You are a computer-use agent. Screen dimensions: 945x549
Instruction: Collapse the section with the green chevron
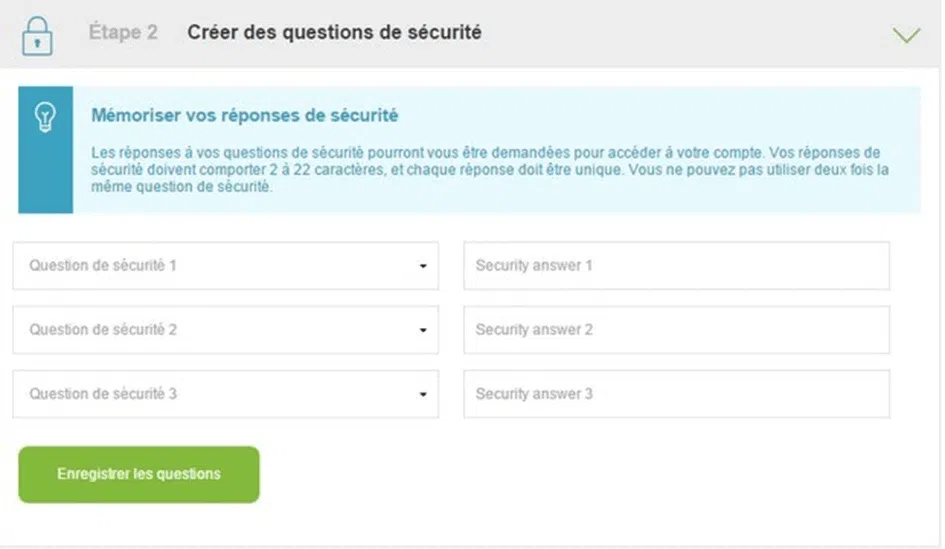click(906, 35)
